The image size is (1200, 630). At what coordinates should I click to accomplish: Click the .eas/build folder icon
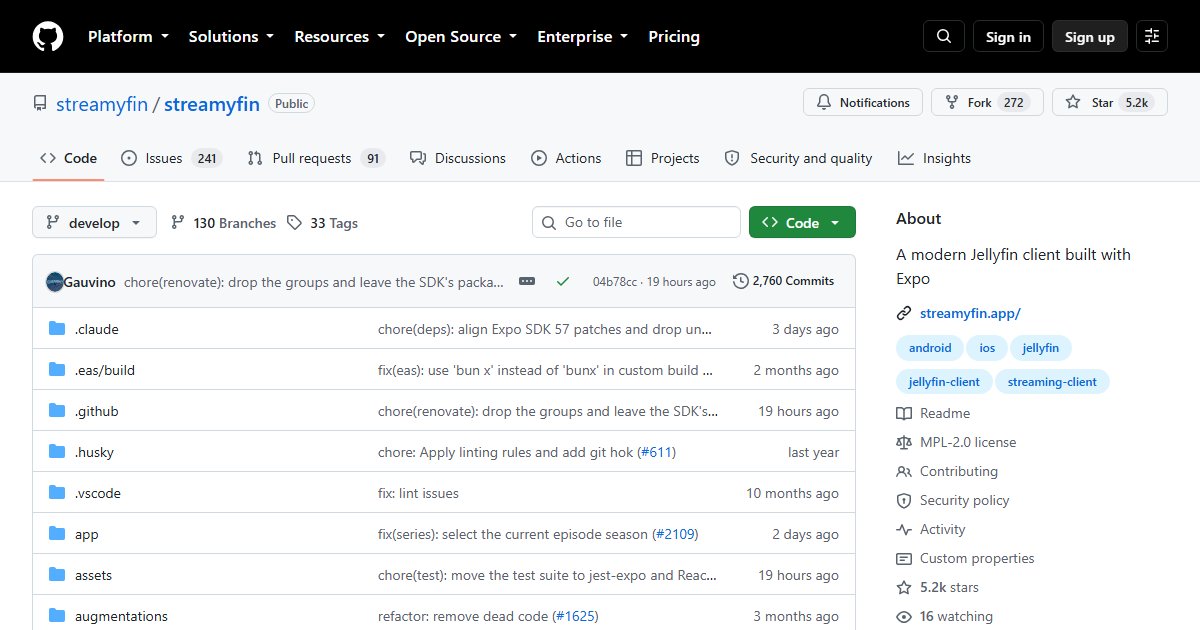pos(57,370)
